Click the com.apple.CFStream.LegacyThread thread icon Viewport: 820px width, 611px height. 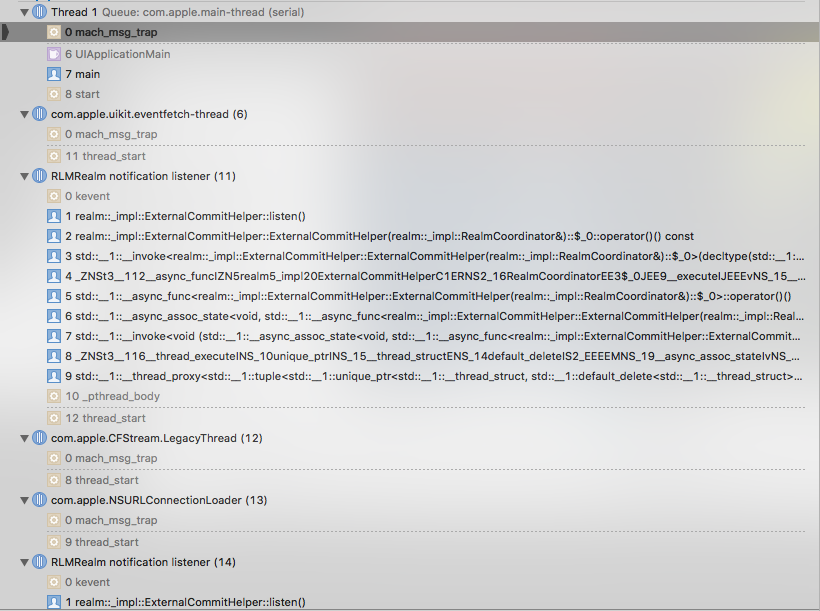point(37,438)
